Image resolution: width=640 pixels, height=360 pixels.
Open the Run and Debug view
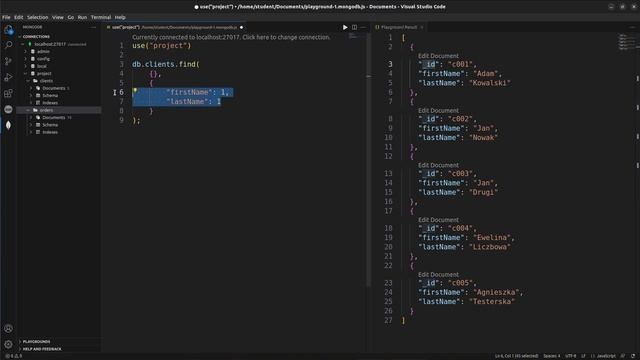point(8,77)
